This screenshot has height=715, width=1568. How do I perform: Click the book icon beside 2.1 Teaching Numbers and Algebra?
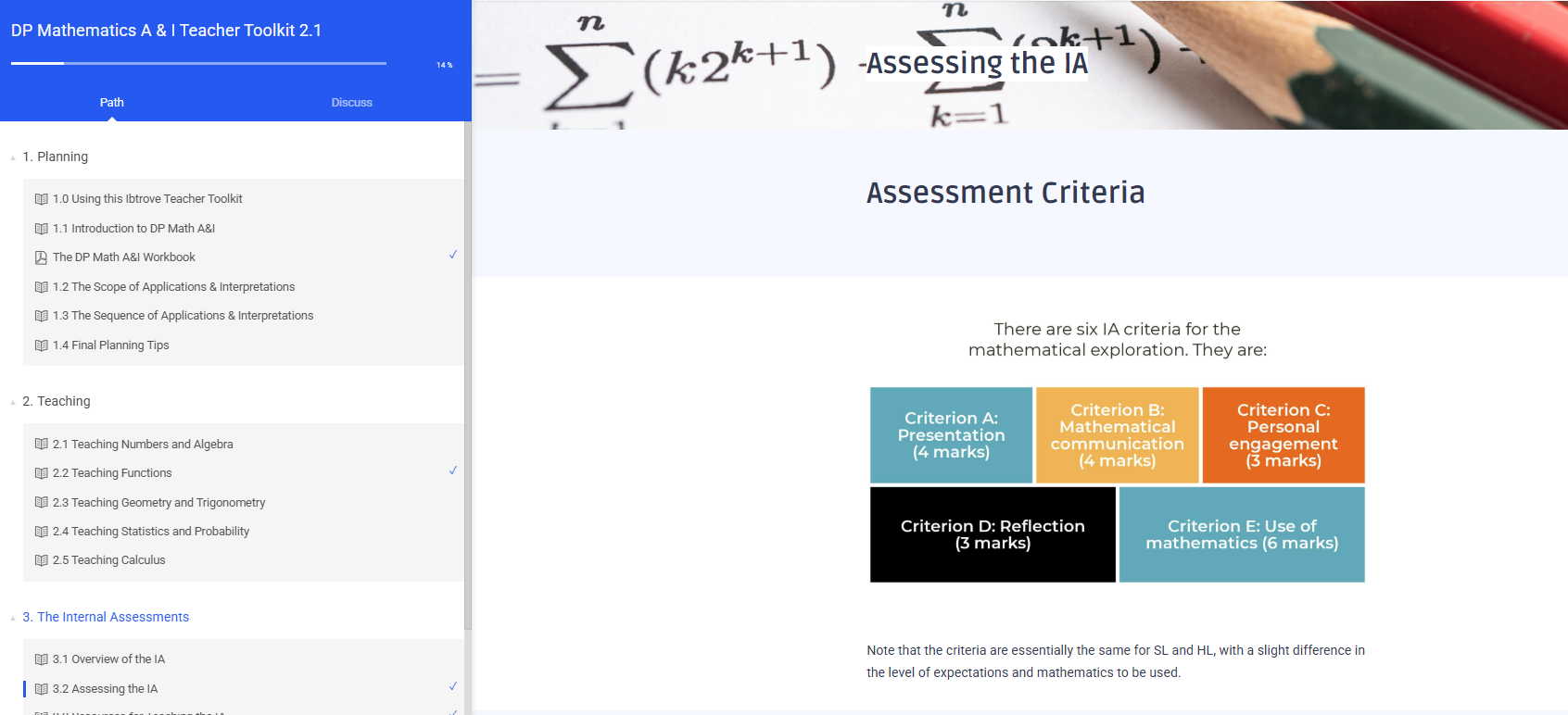[41, 445]
